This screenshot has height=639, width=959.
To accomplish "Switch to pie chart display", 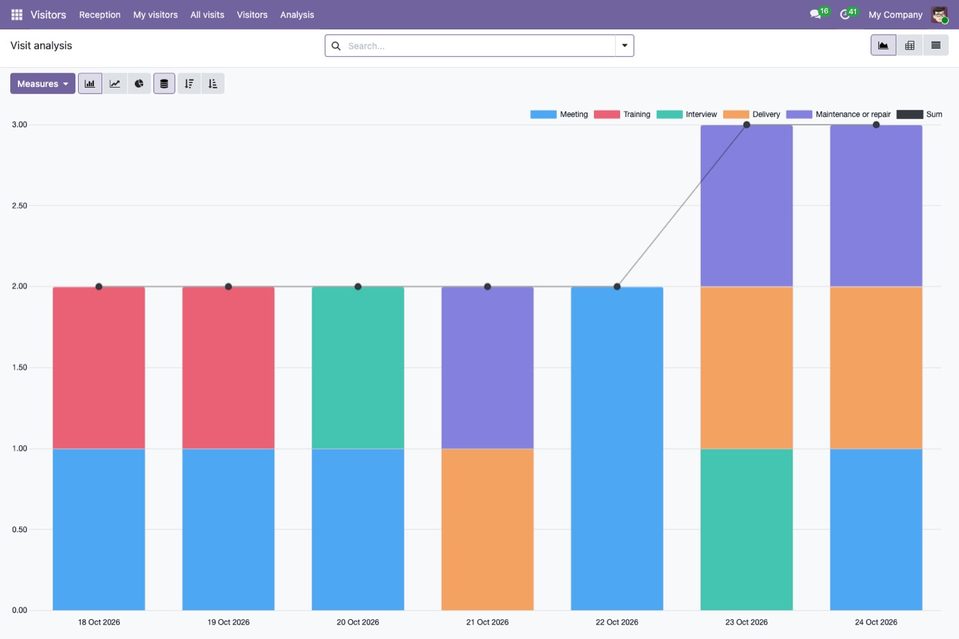I will [x=139, y=84].
